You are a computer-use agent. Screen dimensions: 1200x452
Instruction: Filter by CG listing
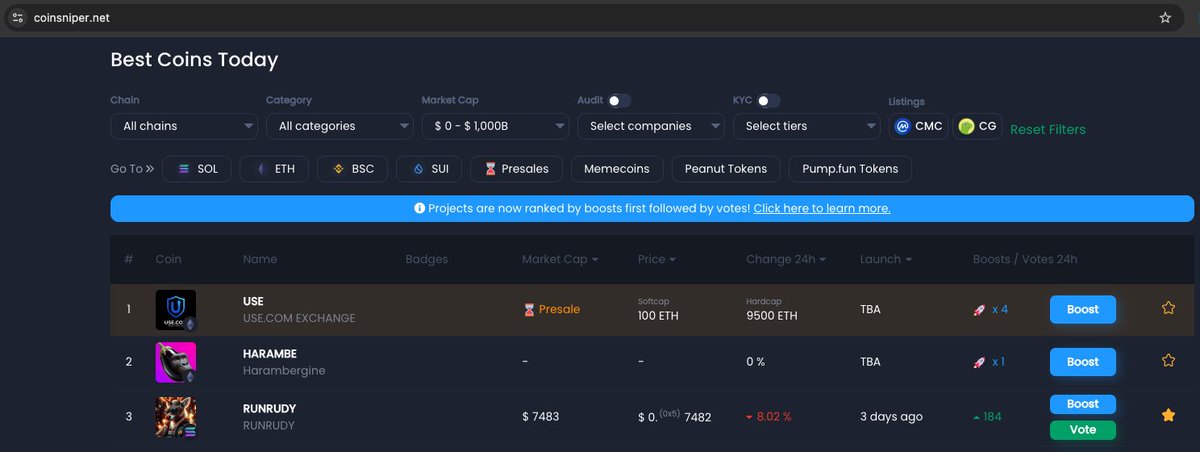(977, 126)
